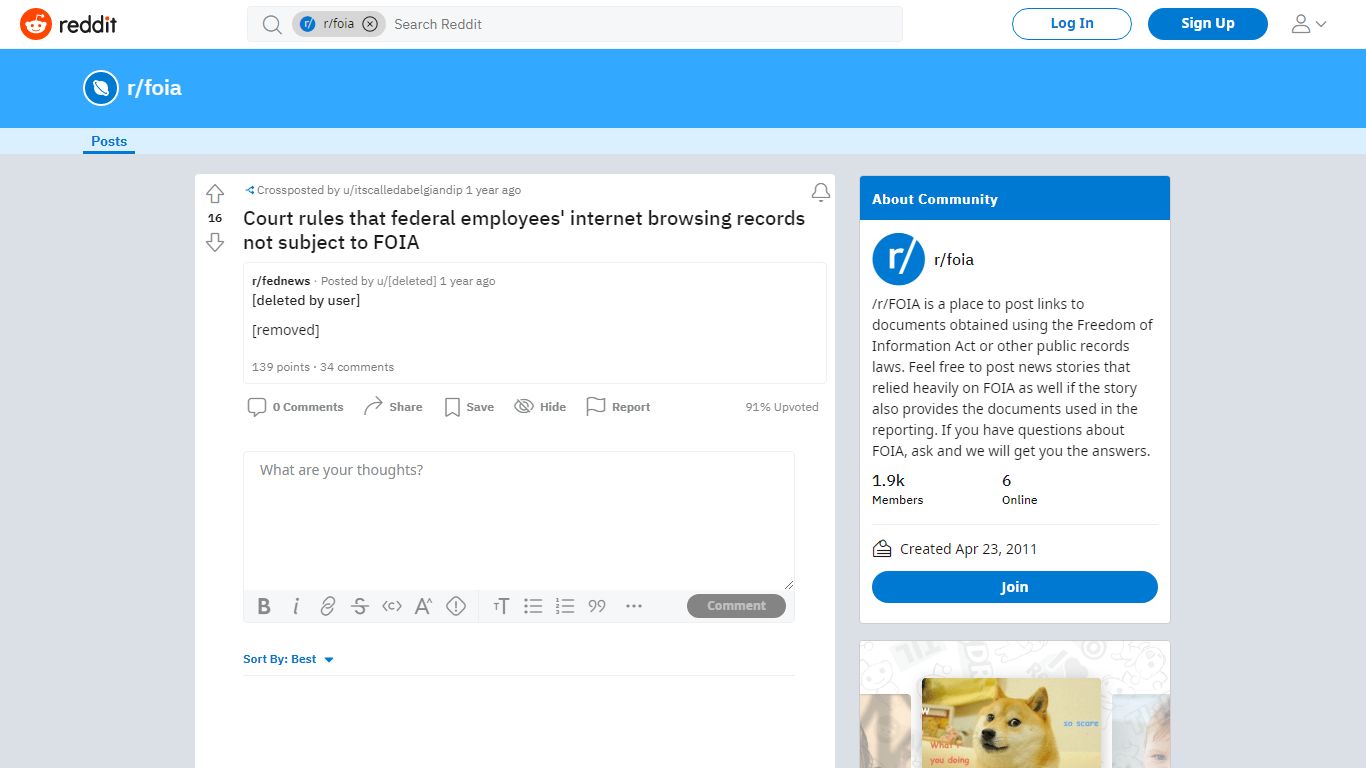The width and height of the screenshot is (1366, 768).
Task: Hide this post
Action: pyautogui.click(x=540, y=407)
